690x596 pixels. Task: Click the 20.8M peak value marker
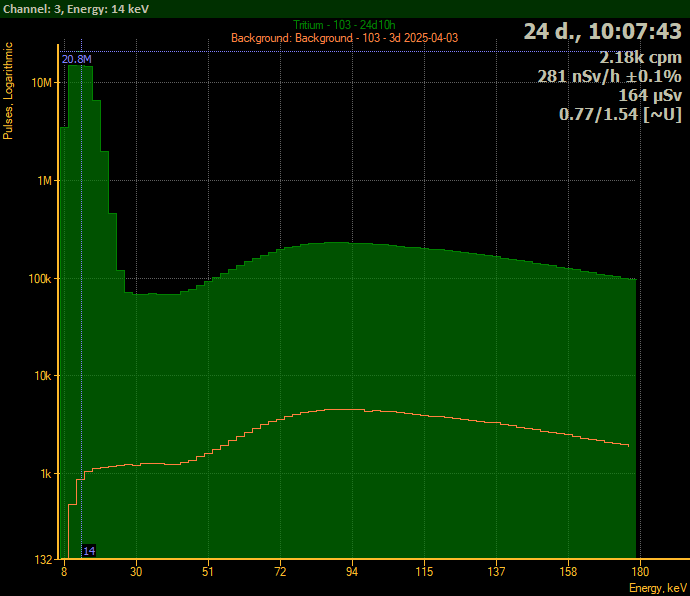click(x=76, y=59)
